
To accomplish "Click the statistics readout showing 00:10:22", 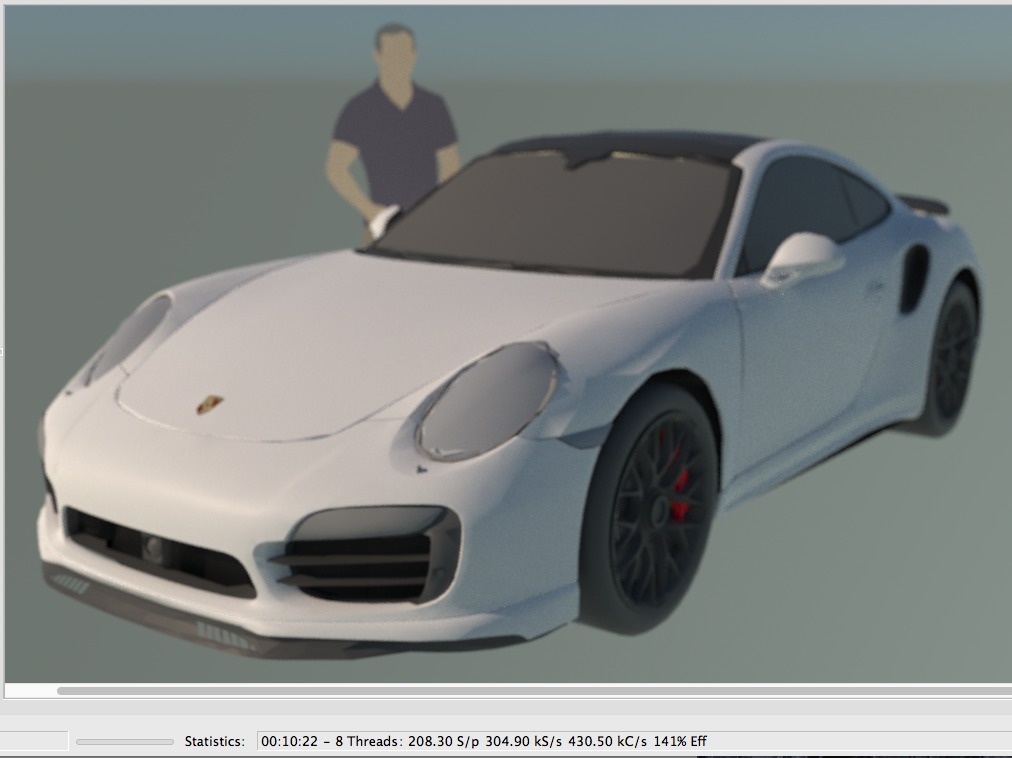I will (634, 741).
